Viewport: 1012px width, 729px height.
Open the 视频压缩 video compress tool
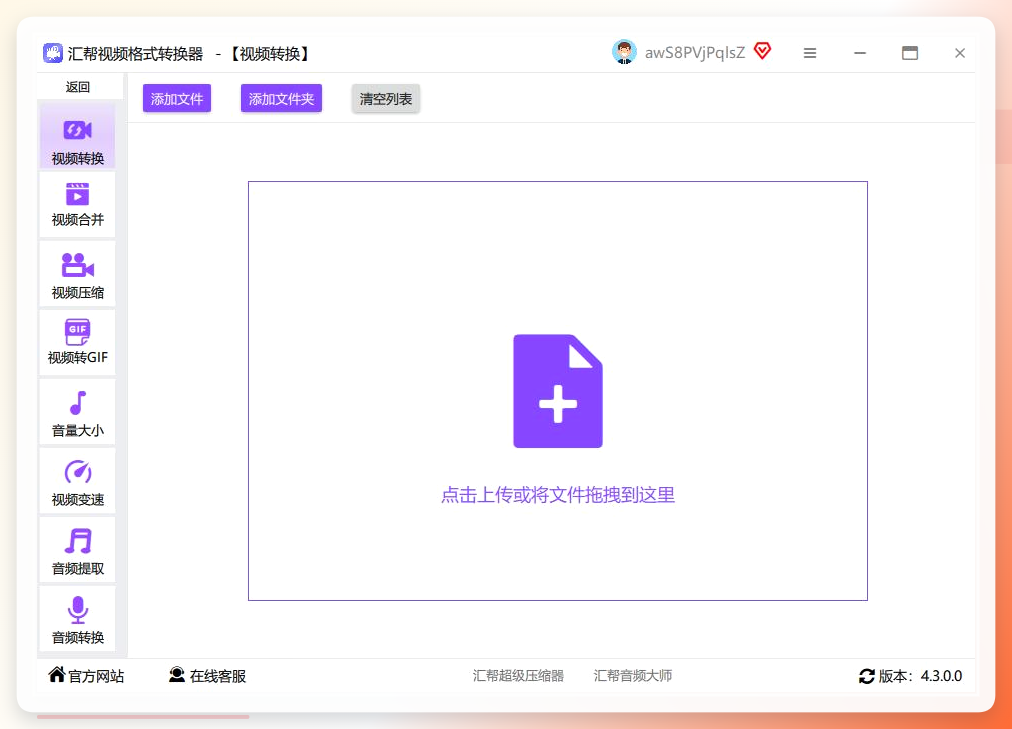pos(77,274)
